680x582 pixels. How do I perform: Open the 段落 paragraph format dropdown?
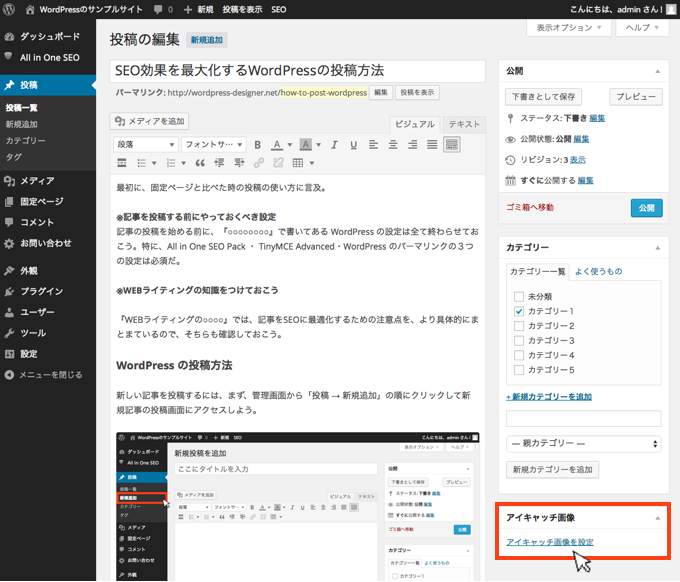click(146, 144)
